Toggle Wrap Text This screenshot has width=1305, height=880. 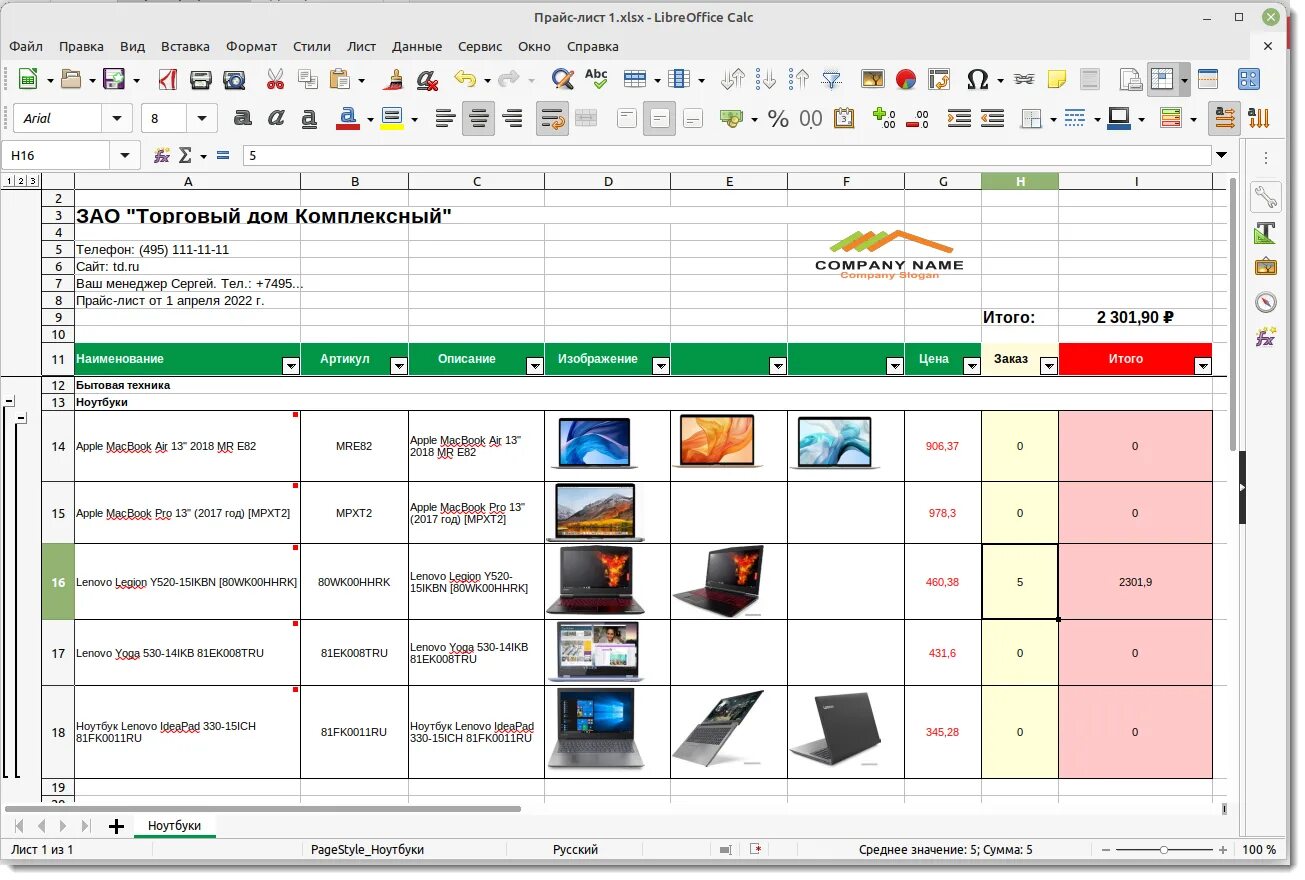[552, 119]
